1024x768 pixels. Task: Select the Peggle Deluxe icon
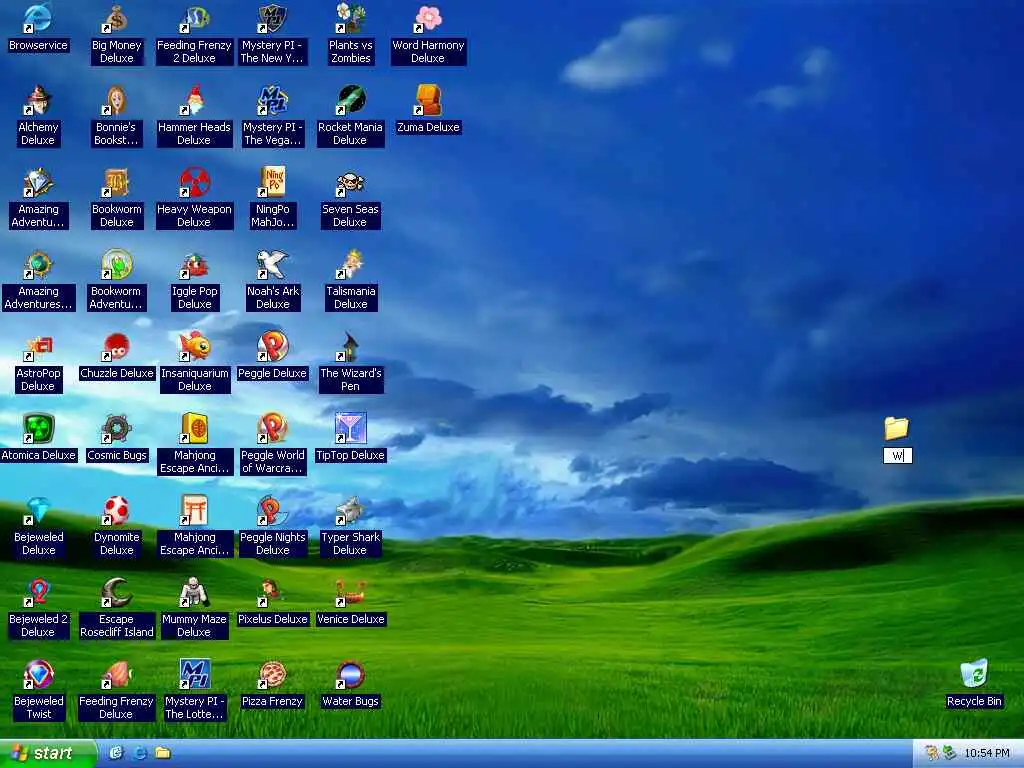click(x=272, y=347)
